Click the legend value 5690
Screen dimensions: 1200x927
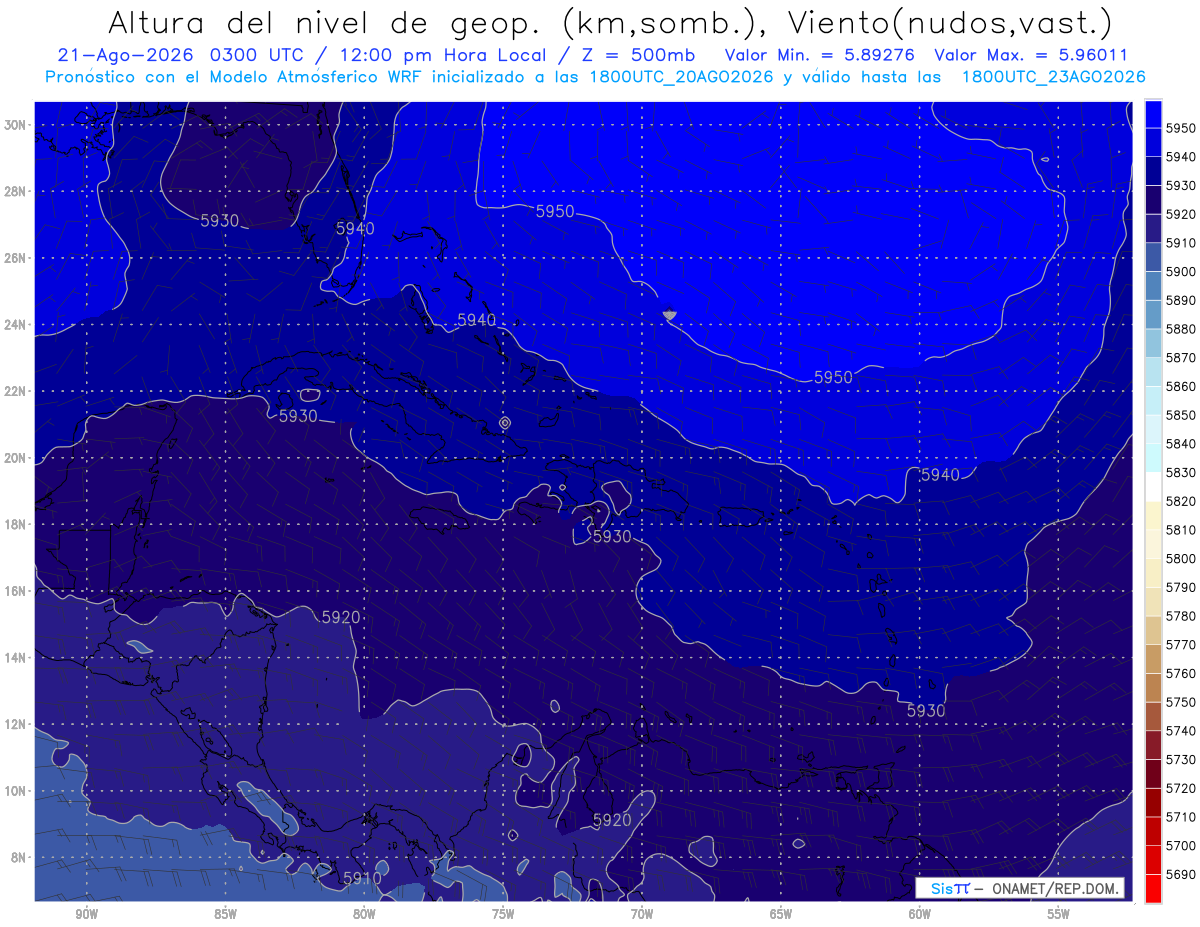click(x=1180, y=873)
